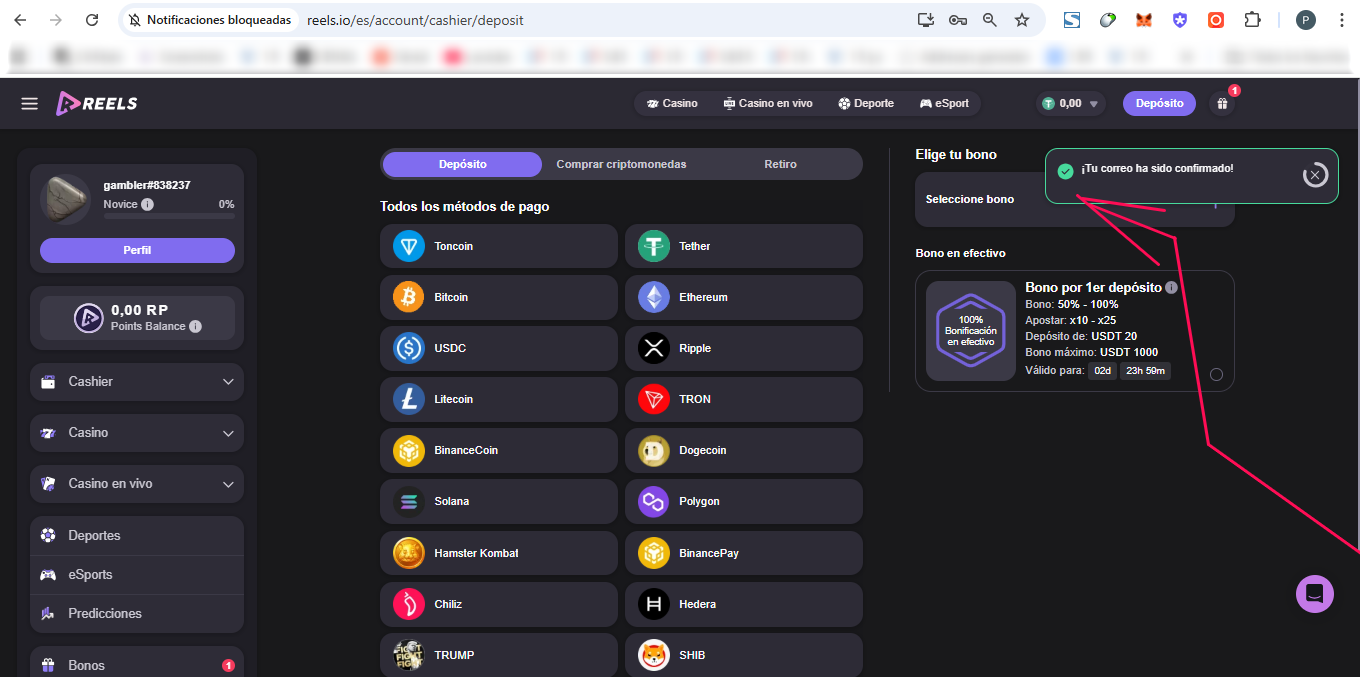Bookmark this page with star icon
The width and height of the screenshot is (1360, 677).
click(x=1022, y=20)
